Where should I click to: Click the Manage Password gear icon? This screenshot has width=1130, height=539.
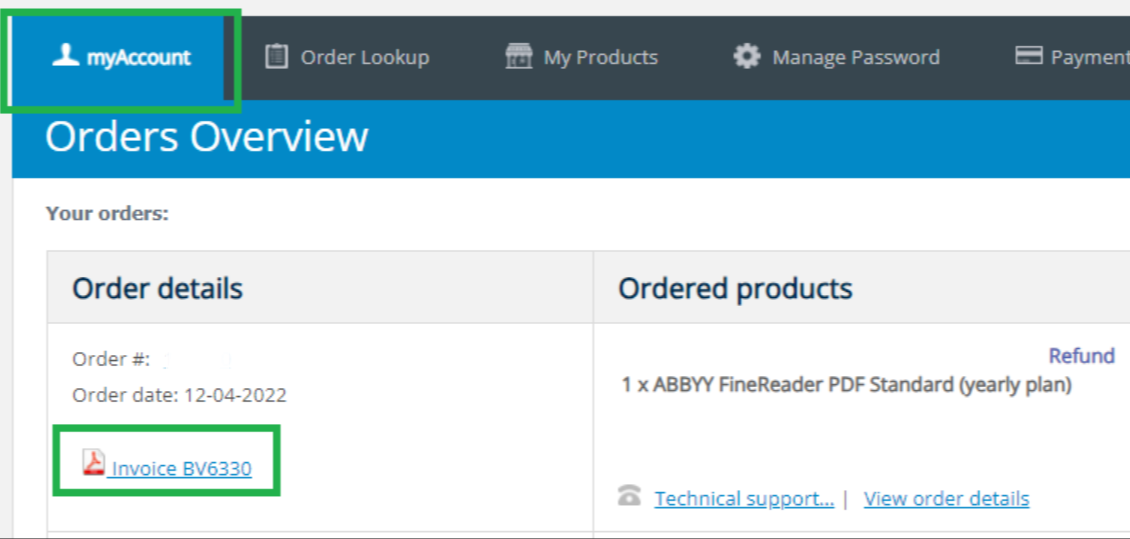tap(747, 56)
